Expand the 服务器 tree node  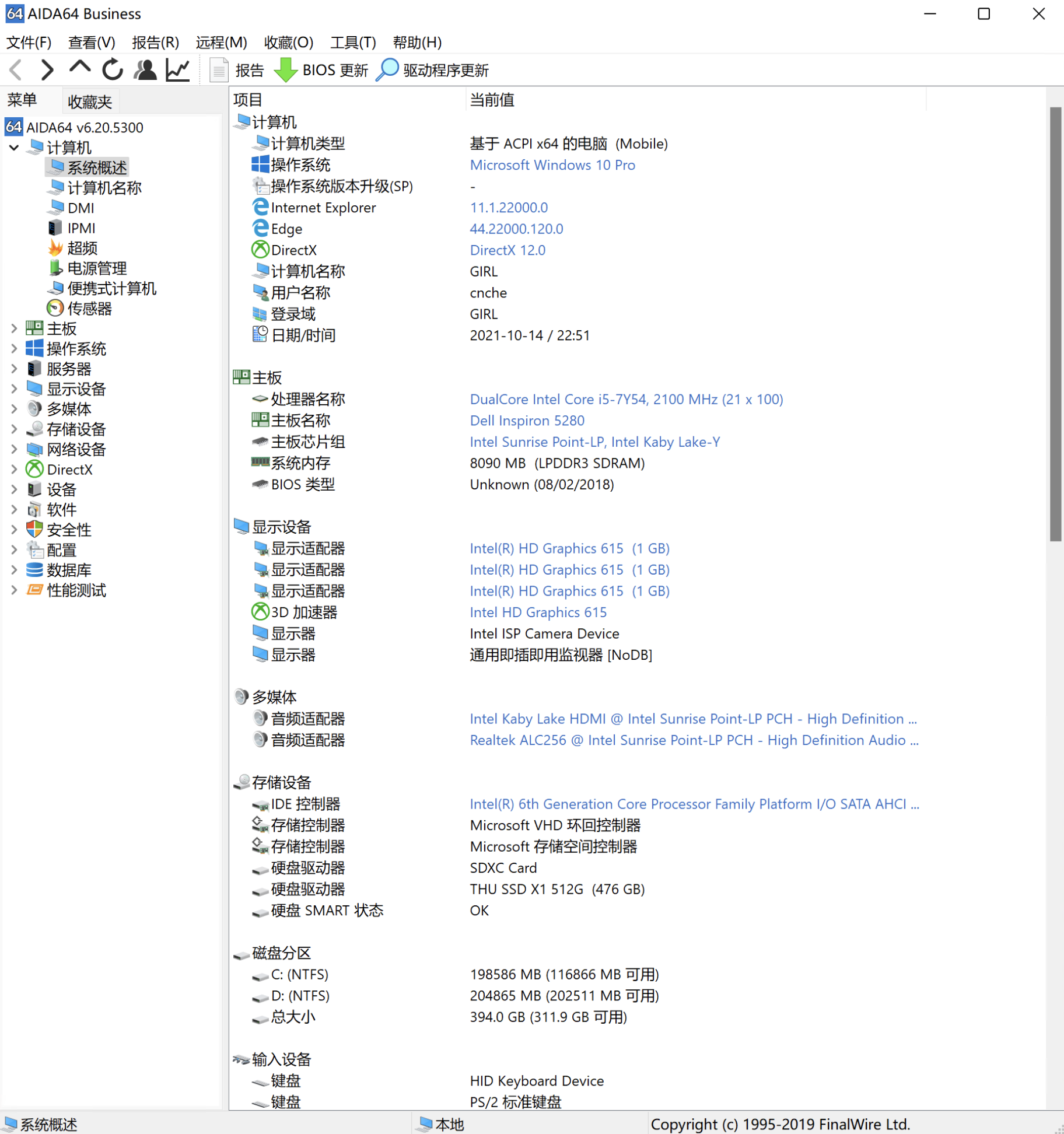coord(15,369)
